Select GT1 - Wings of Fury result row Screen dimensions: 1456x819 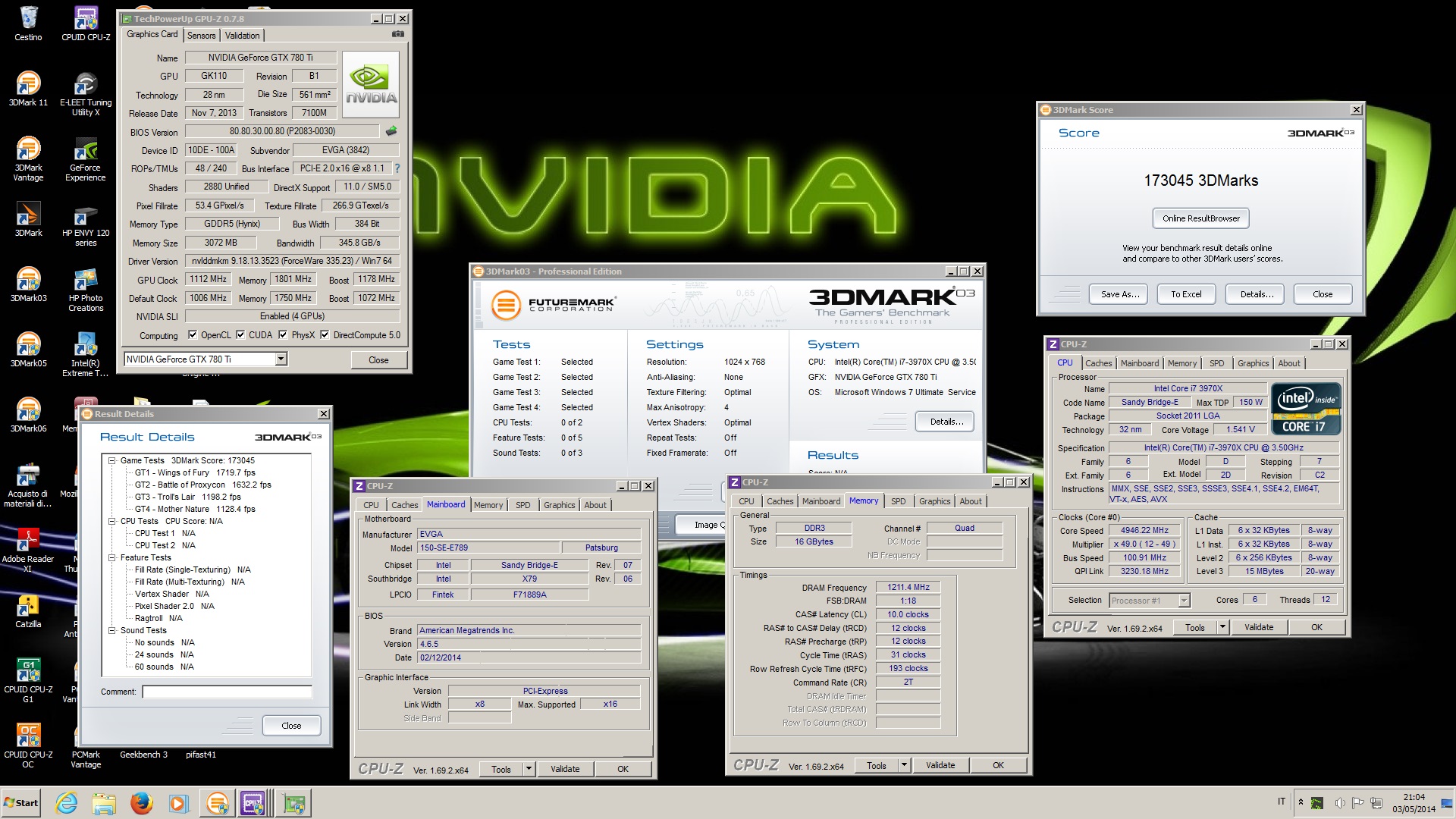pos(195,472)
